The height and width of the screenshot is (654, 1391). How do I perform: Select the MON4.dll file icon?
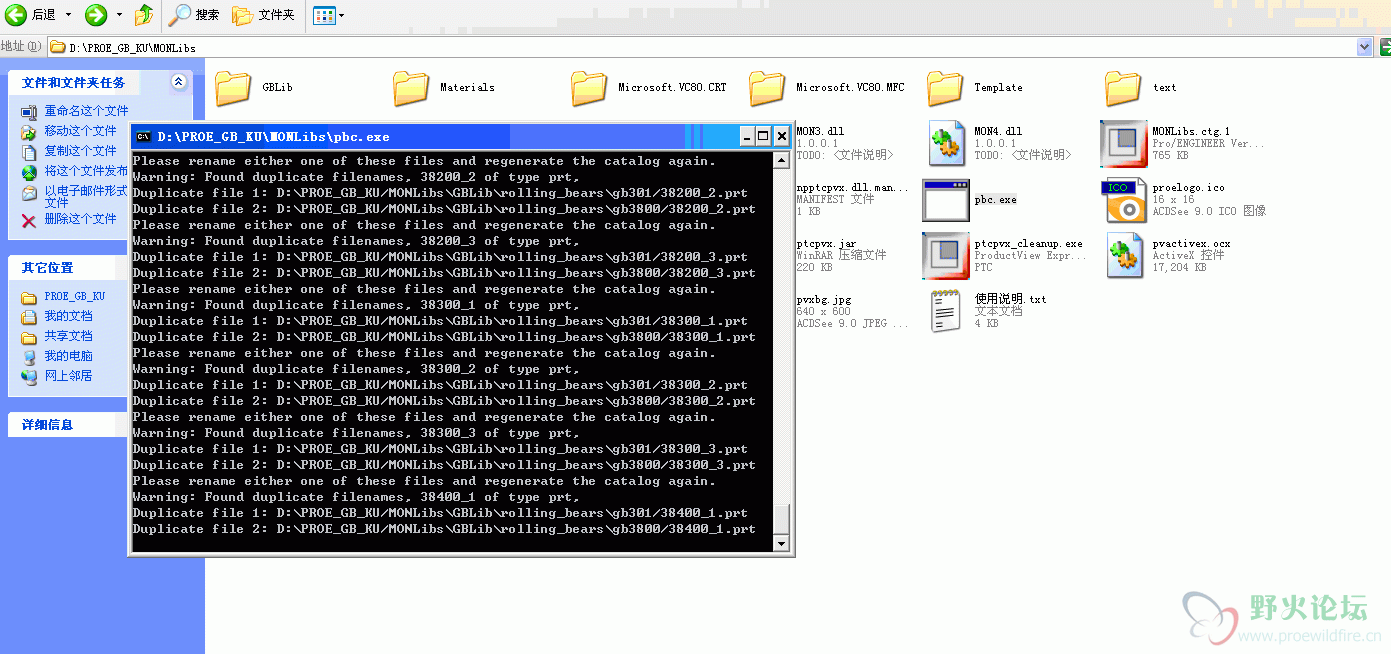point(945,144)
